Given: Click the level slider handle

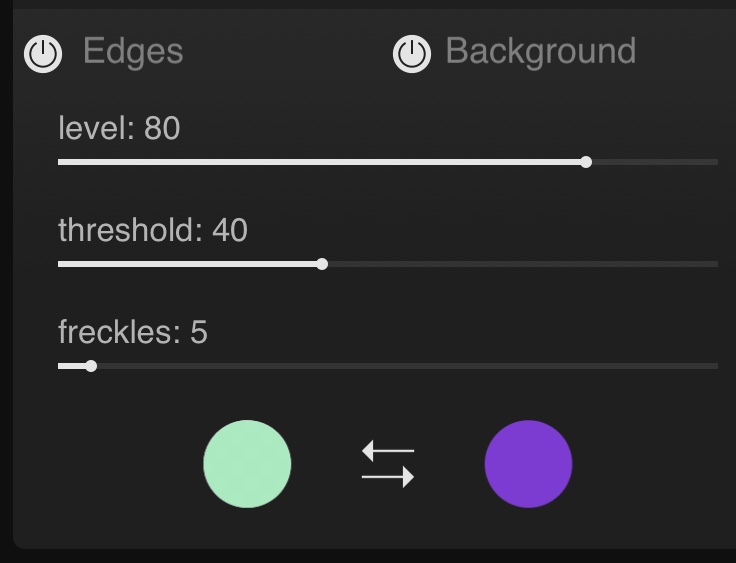Looking at the screenshot, I should pyautogui.click(x=586, y=162).
